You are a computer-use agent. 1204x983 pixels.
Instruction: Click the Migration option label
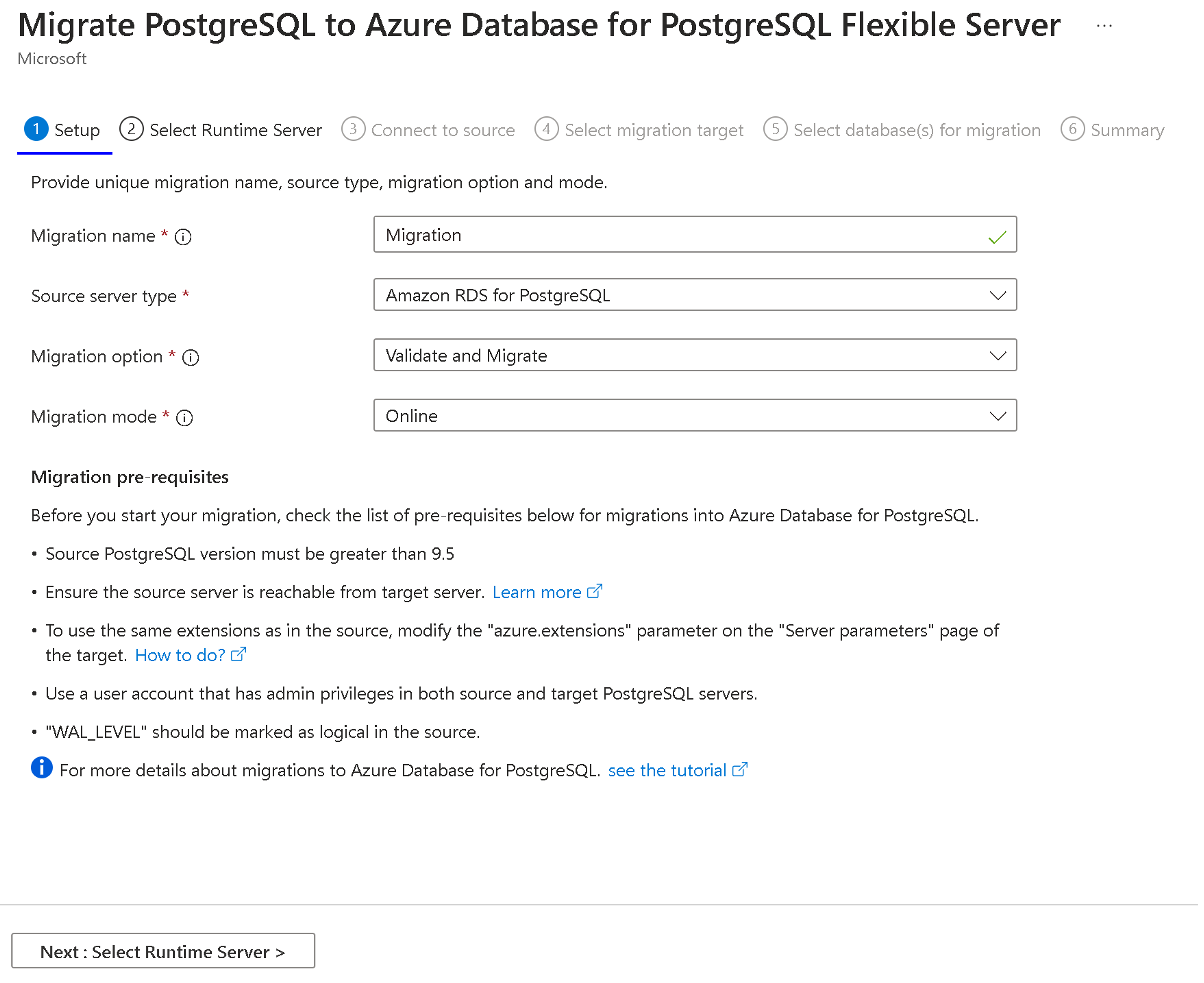pos(96,356)
